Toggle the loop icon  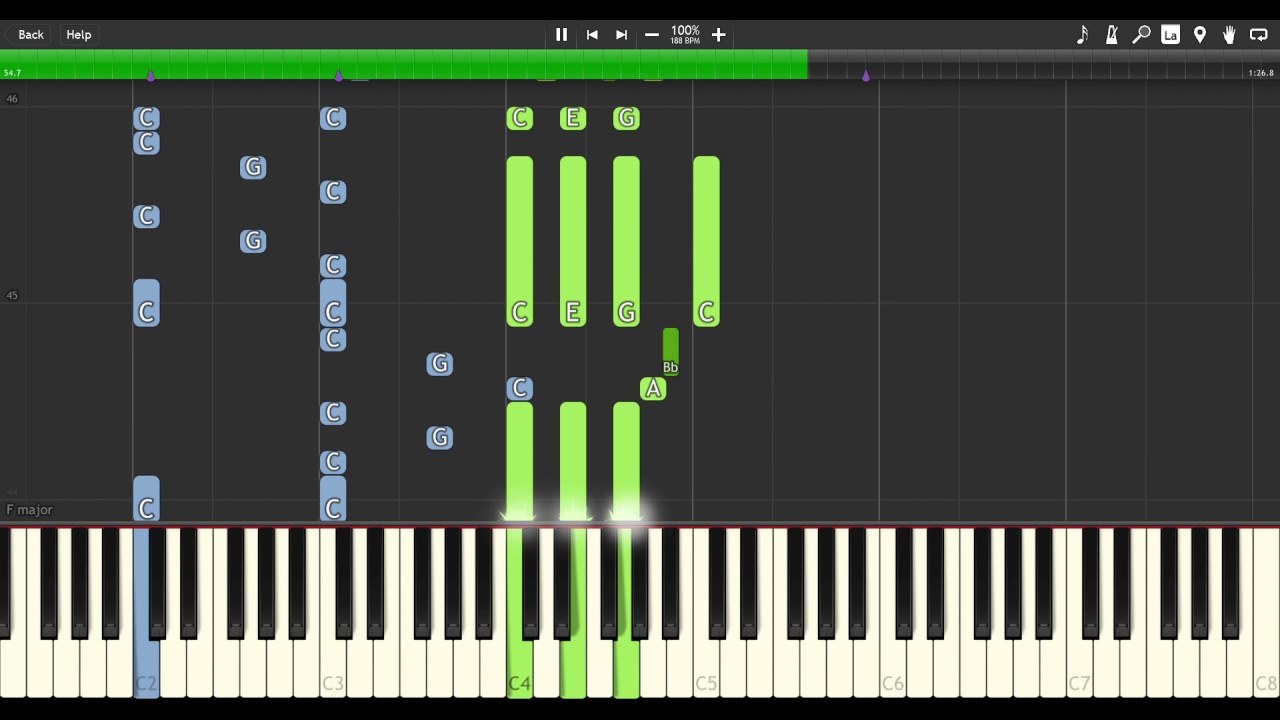click(x=1259, y=35)
